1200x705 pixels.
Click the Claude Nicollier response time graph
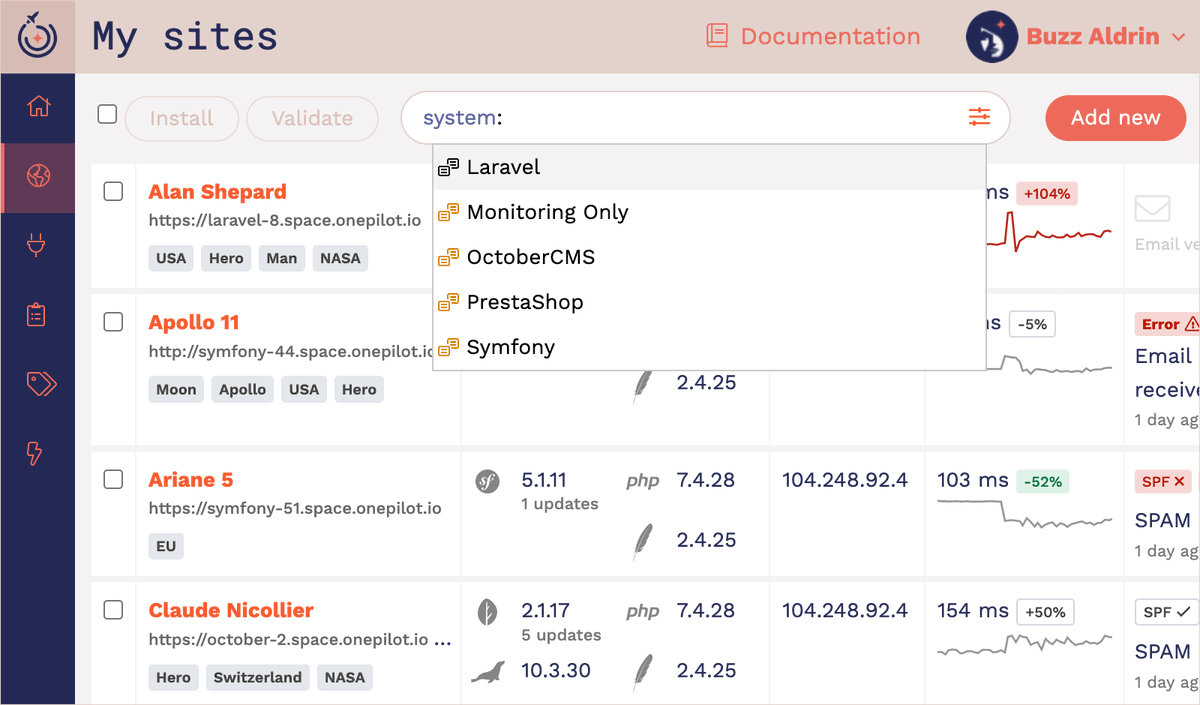1024,645
